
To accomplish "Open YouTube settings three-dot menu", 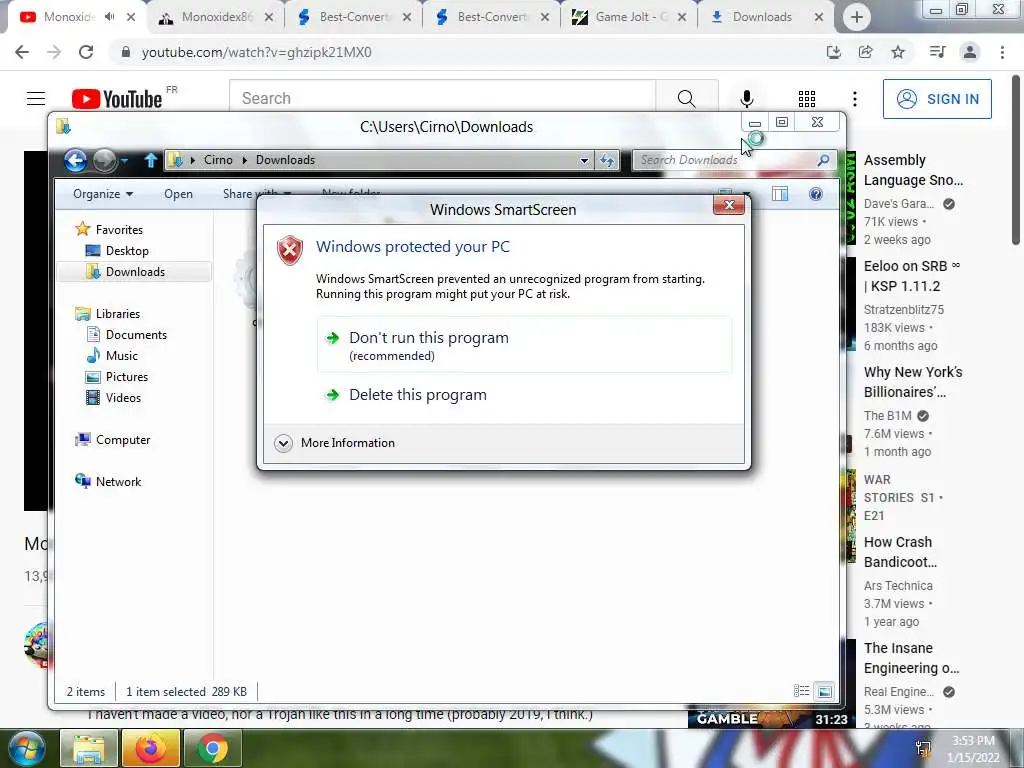I will pos(855,99).
